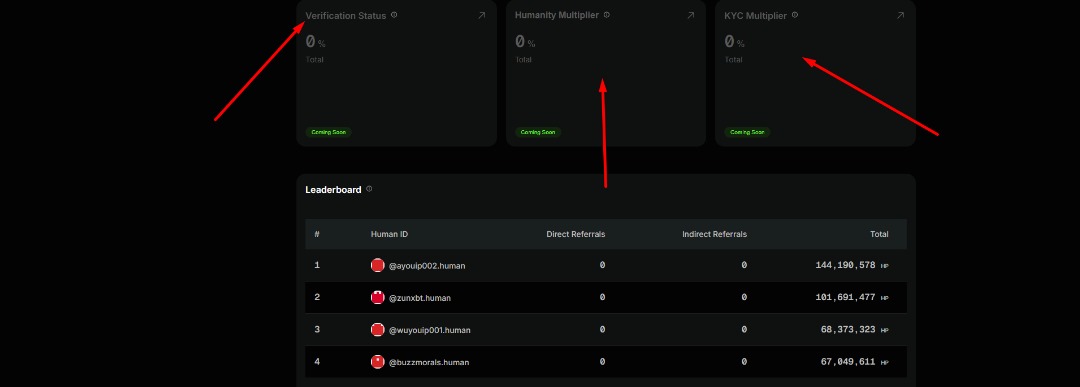Image resolution: width=1080 pixels, height=387 pixels.
Task: Click the # column header
Action: pyautogui.click(x=317, y=234)
